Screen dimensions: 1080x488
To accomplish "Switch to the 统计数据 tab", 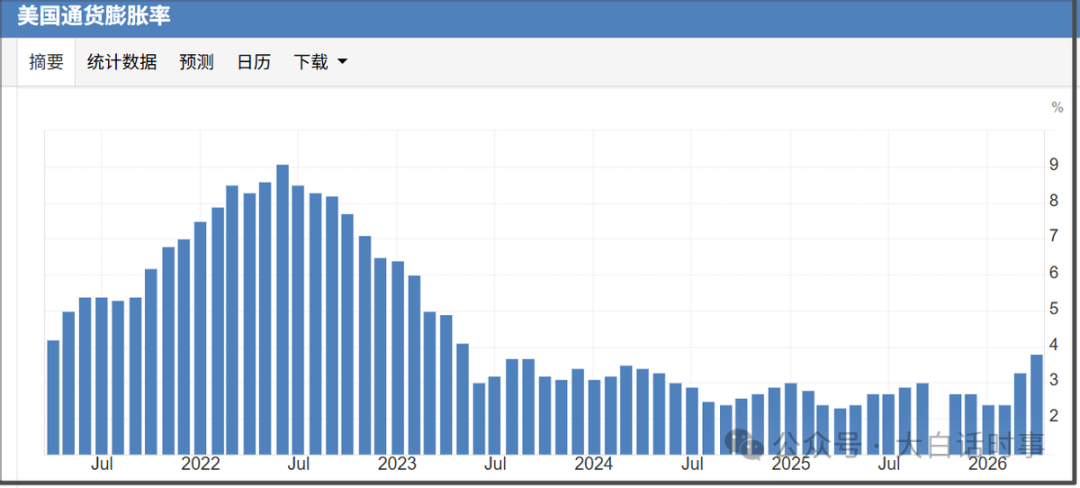I will [x=122, y=62].
